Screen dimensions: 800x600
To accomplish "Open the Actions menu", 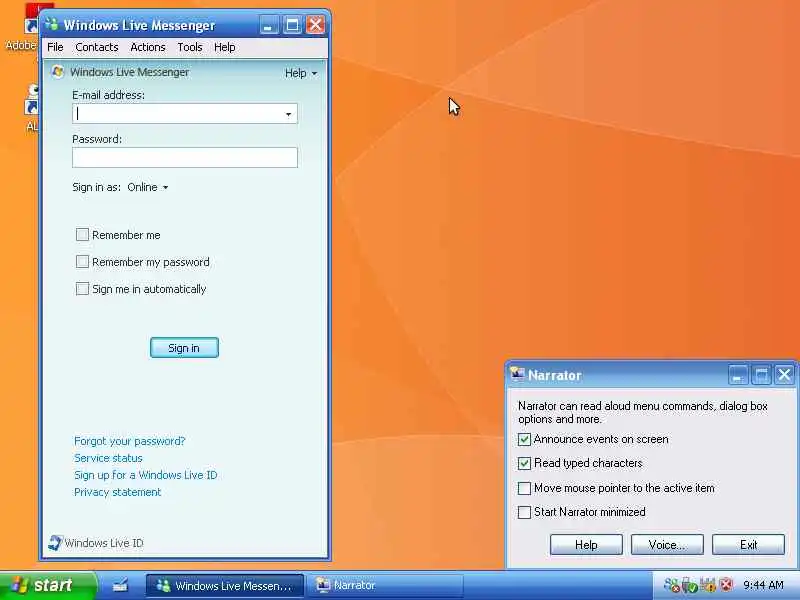I will point(147,47).
